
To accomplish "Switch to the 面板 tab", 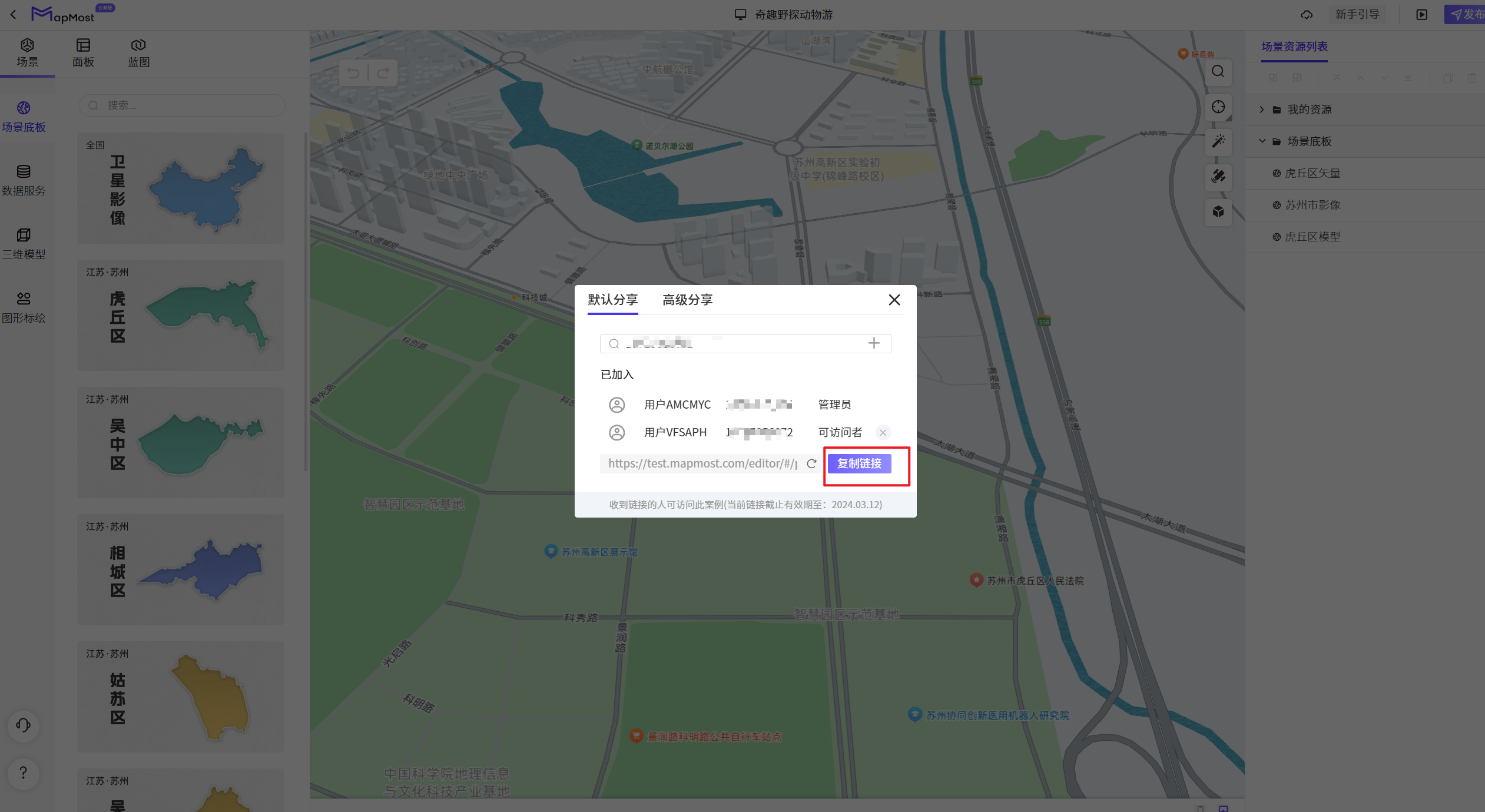I will pos(83,53).
